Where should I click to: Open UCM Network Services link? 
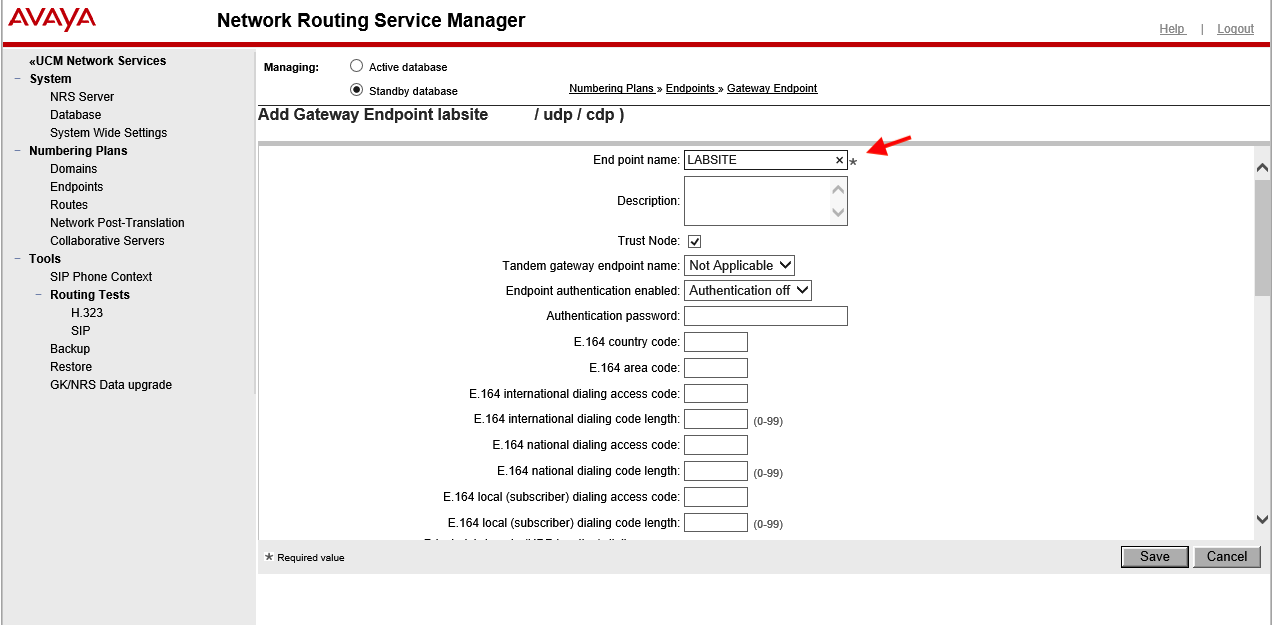click(x=98, y=61)
